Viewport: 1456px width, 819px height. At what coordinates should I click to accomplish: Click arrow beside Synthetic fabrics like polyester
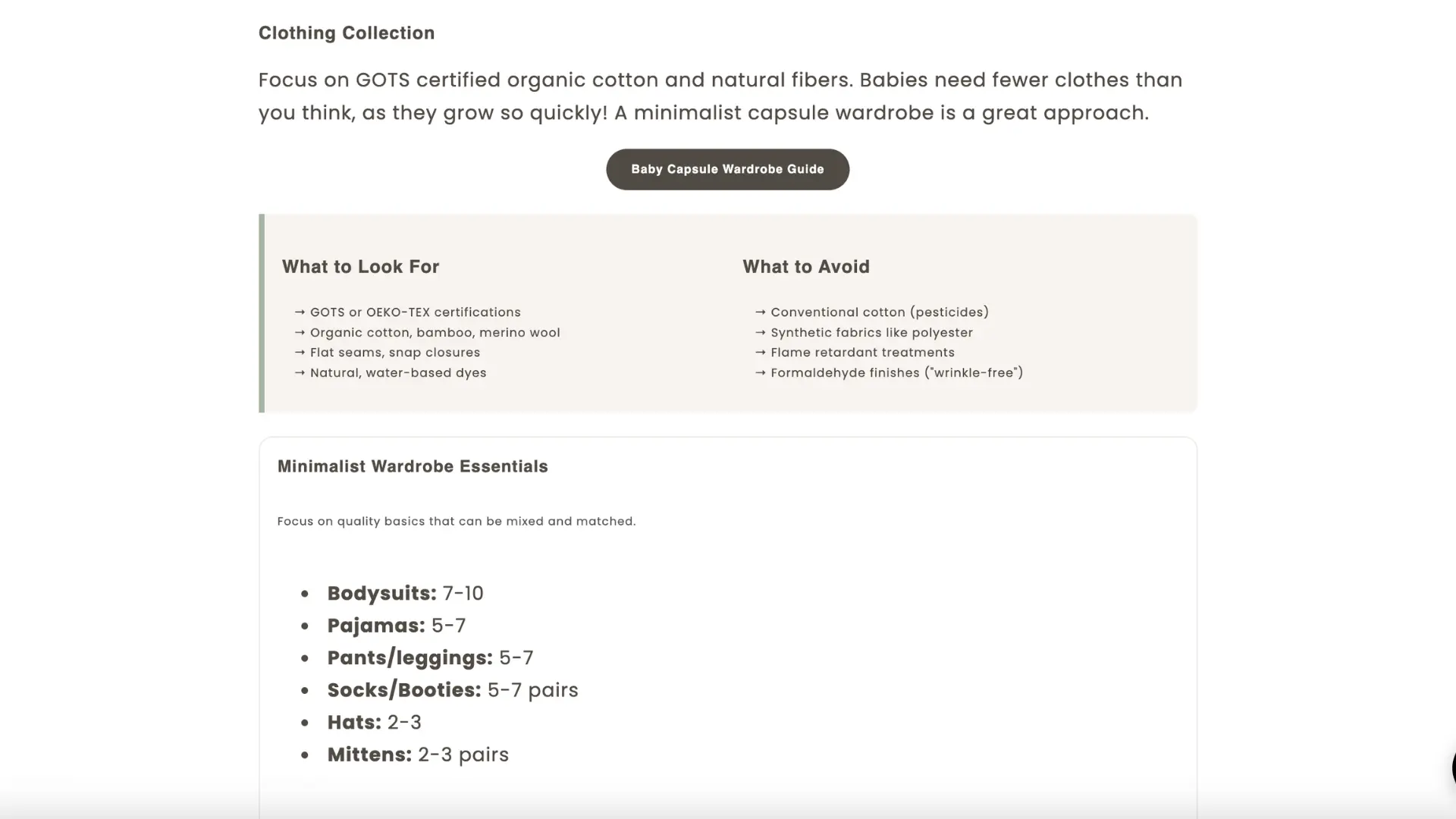(x=761, y=333)
